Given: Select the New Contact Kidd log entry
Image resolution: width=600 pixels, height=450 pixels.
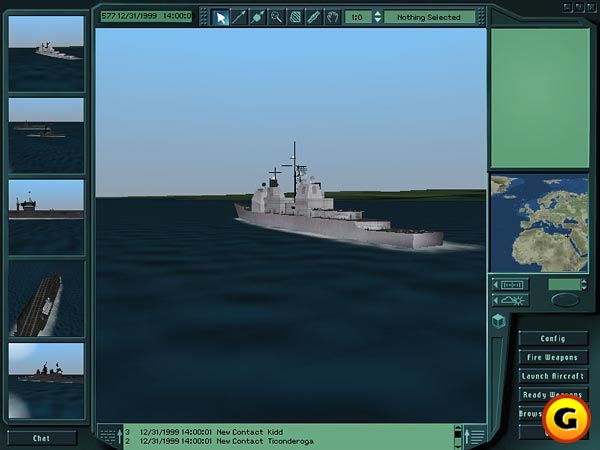Looking at the screenshot, I should [204, 432].
